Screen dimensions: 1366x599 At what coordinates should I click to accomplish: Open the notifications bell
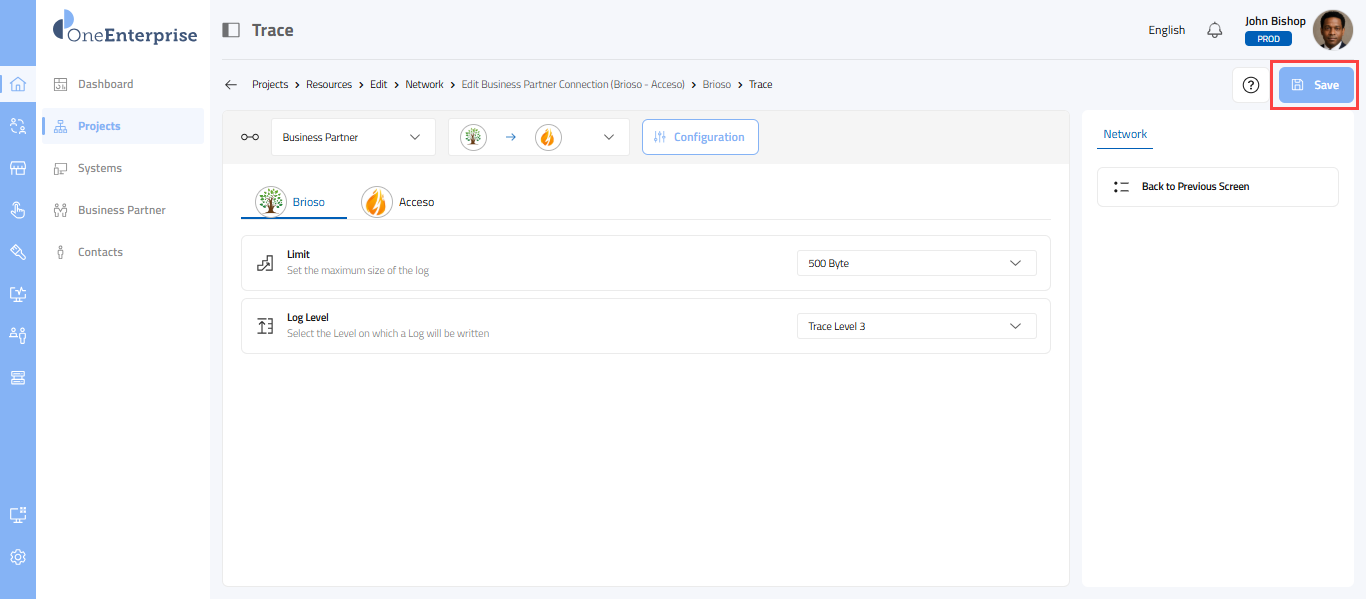click(1215, 30)
